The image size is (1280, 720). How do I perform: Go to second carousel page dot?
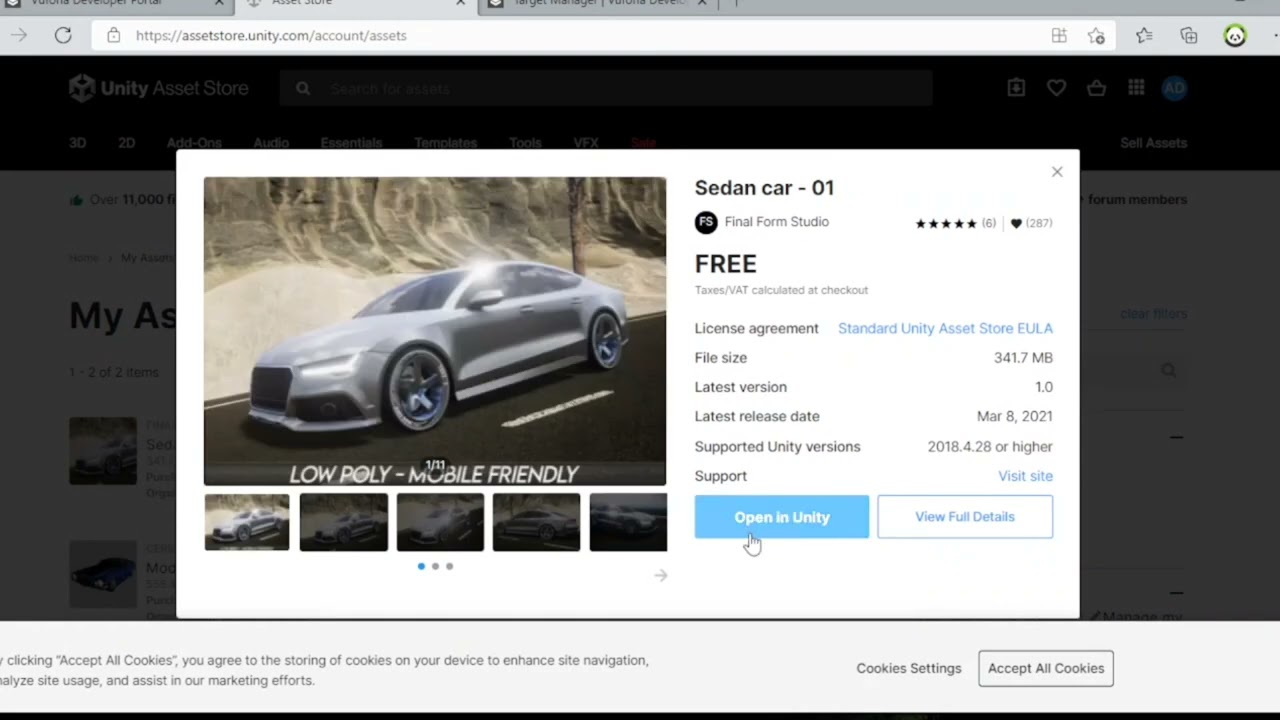[435, 566]
